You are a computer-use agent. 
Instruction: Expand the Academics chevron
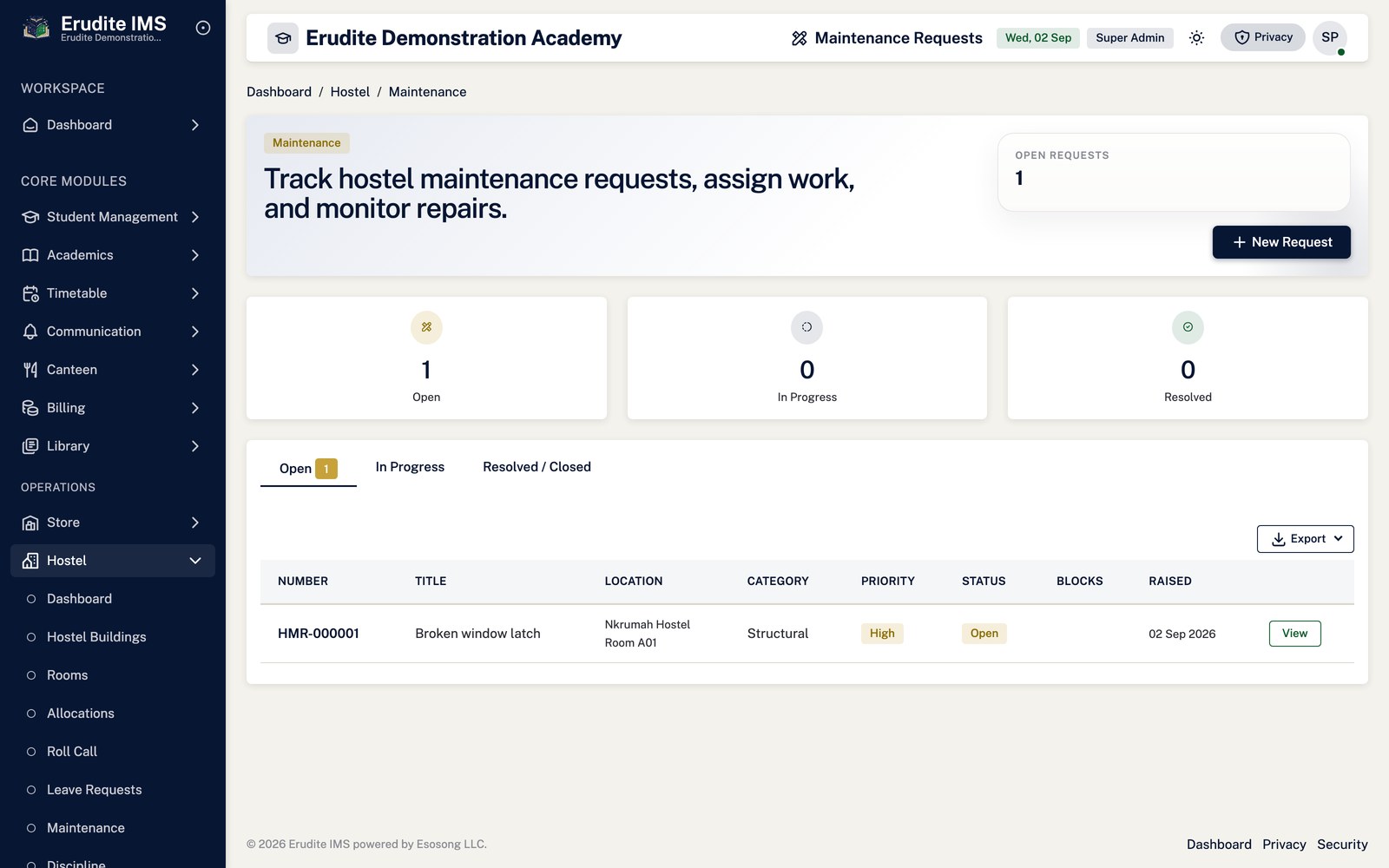click(195, 255)
